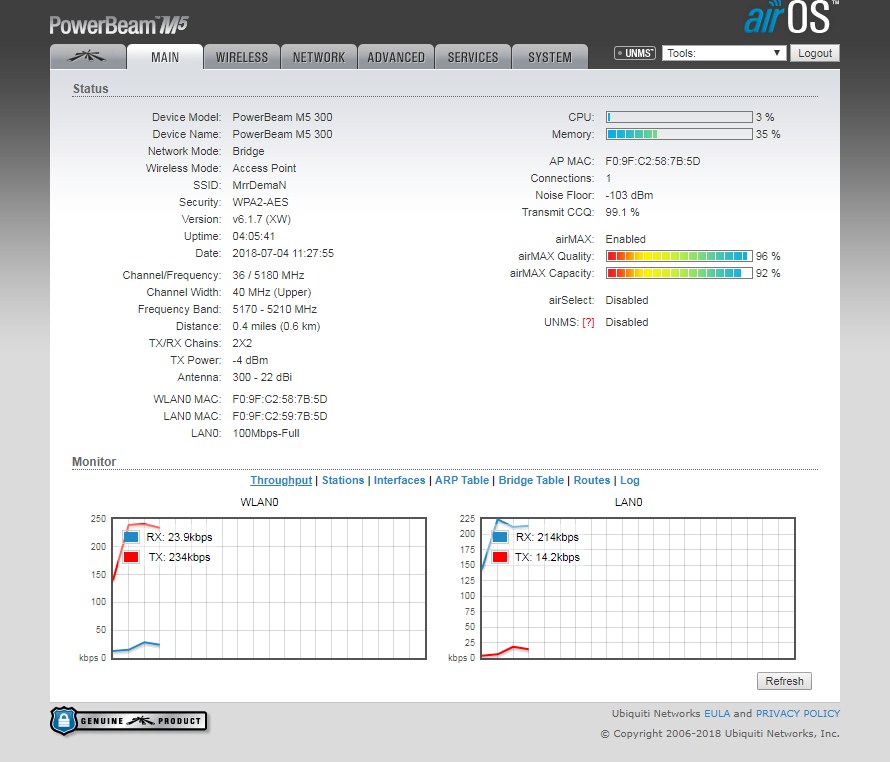
Task: Click the Genuine Product badge
Action: click(x=129, y=721)
